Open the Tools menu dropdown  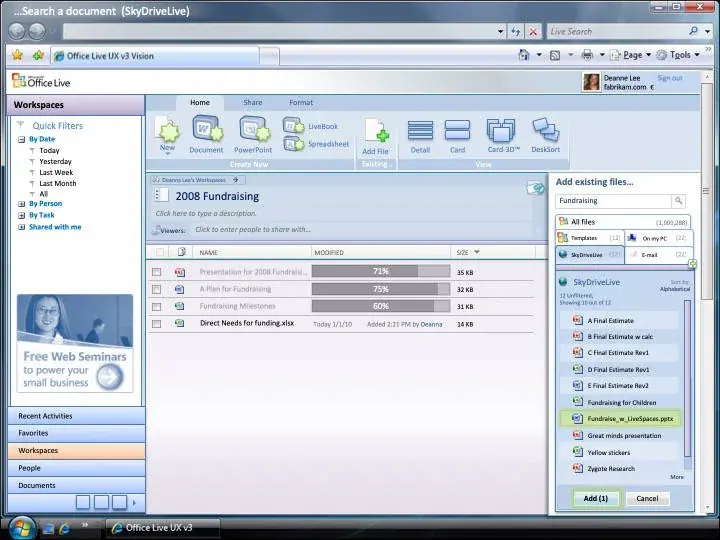point(697,55)
